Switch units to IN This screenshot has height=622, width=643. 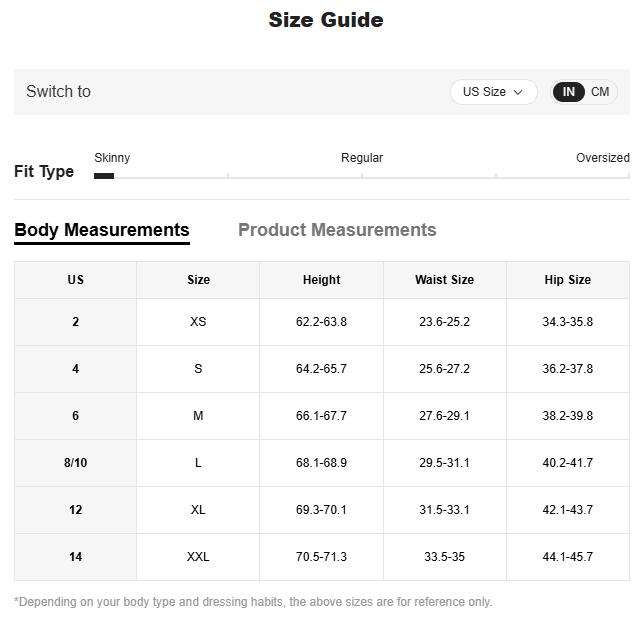pos(568,92)
